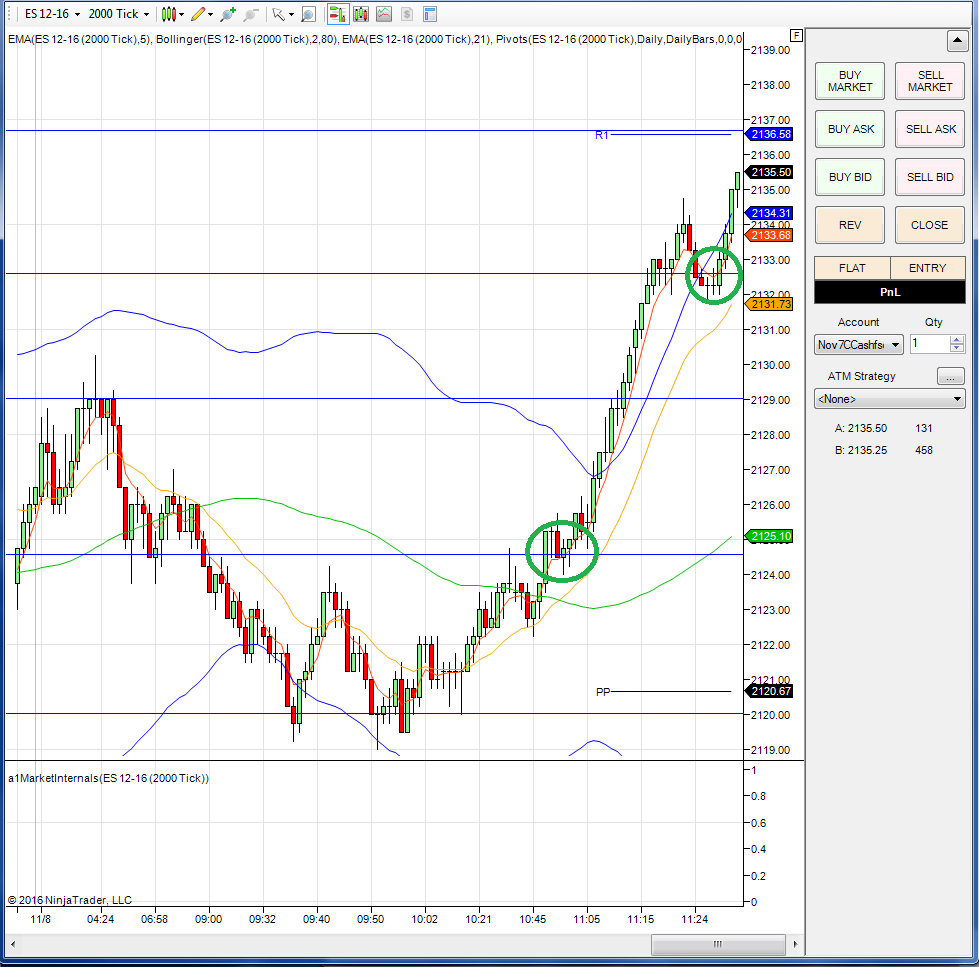Click the 2135.50 current price marker

click(770, 172)
